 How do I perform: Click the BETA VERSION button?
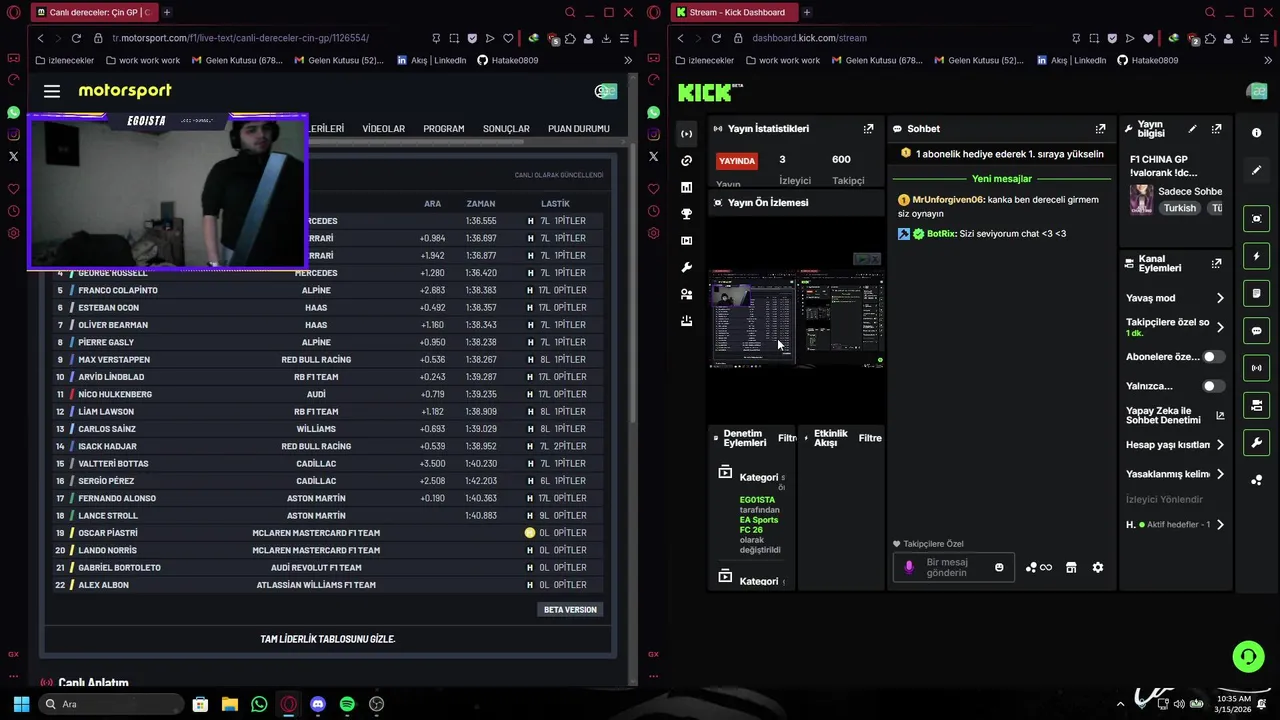[570, 610]
